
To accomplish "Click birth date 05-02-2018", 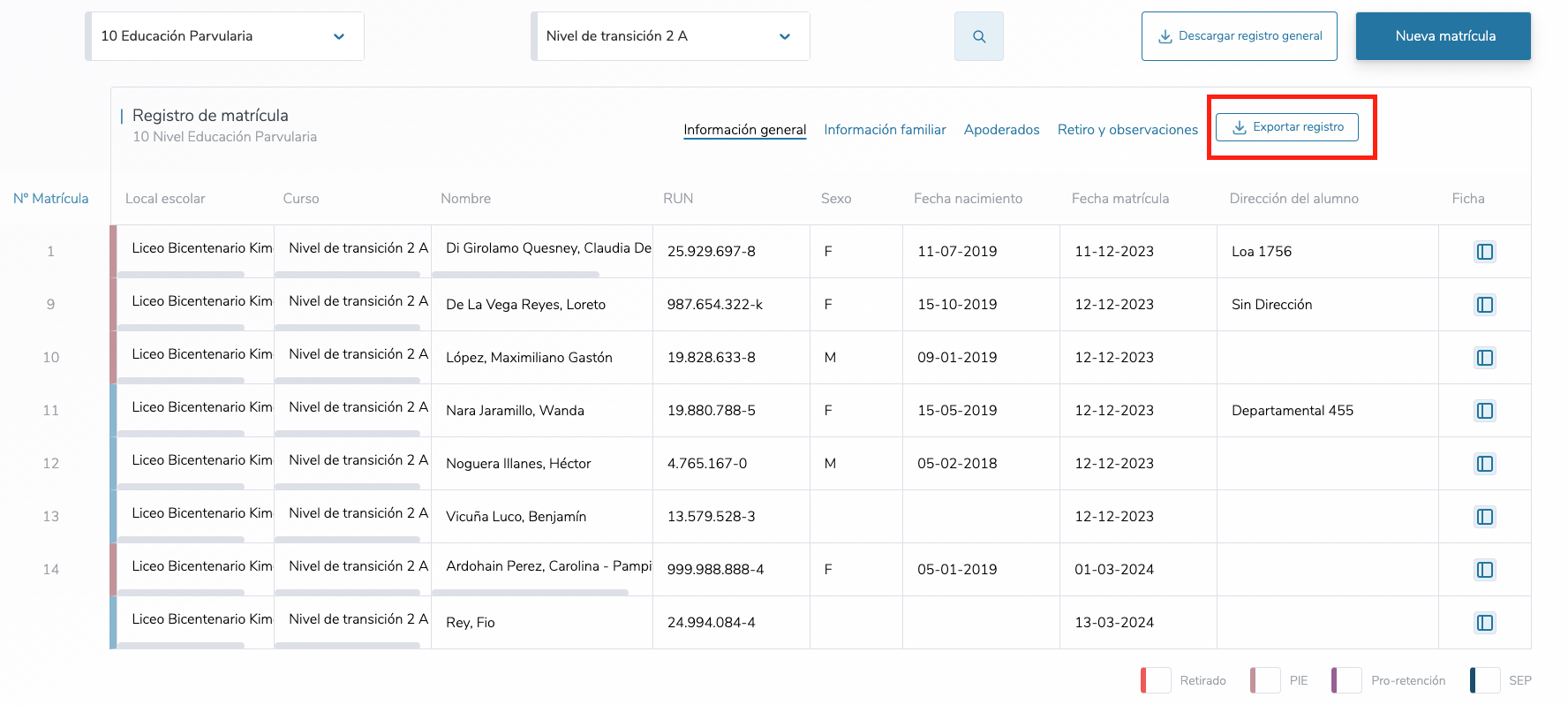I will tap(981, 464).
